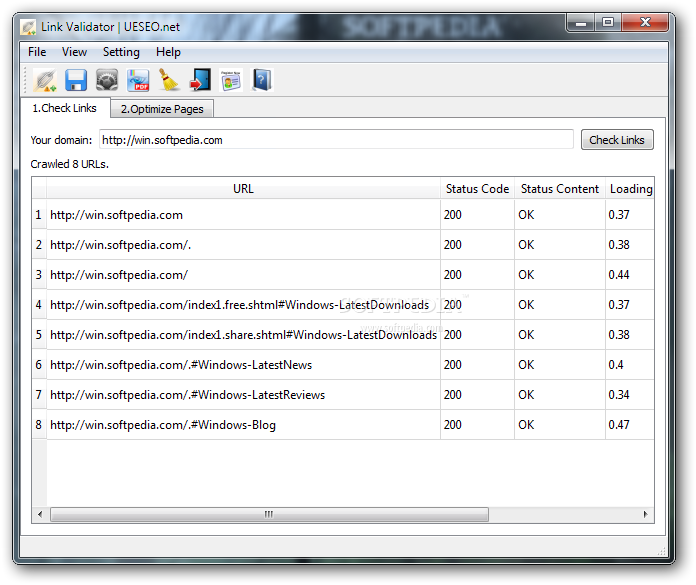The image size is (696, 585).
Task: Click the loading time 0.34 cell
Action: click(x=629, y=395)
